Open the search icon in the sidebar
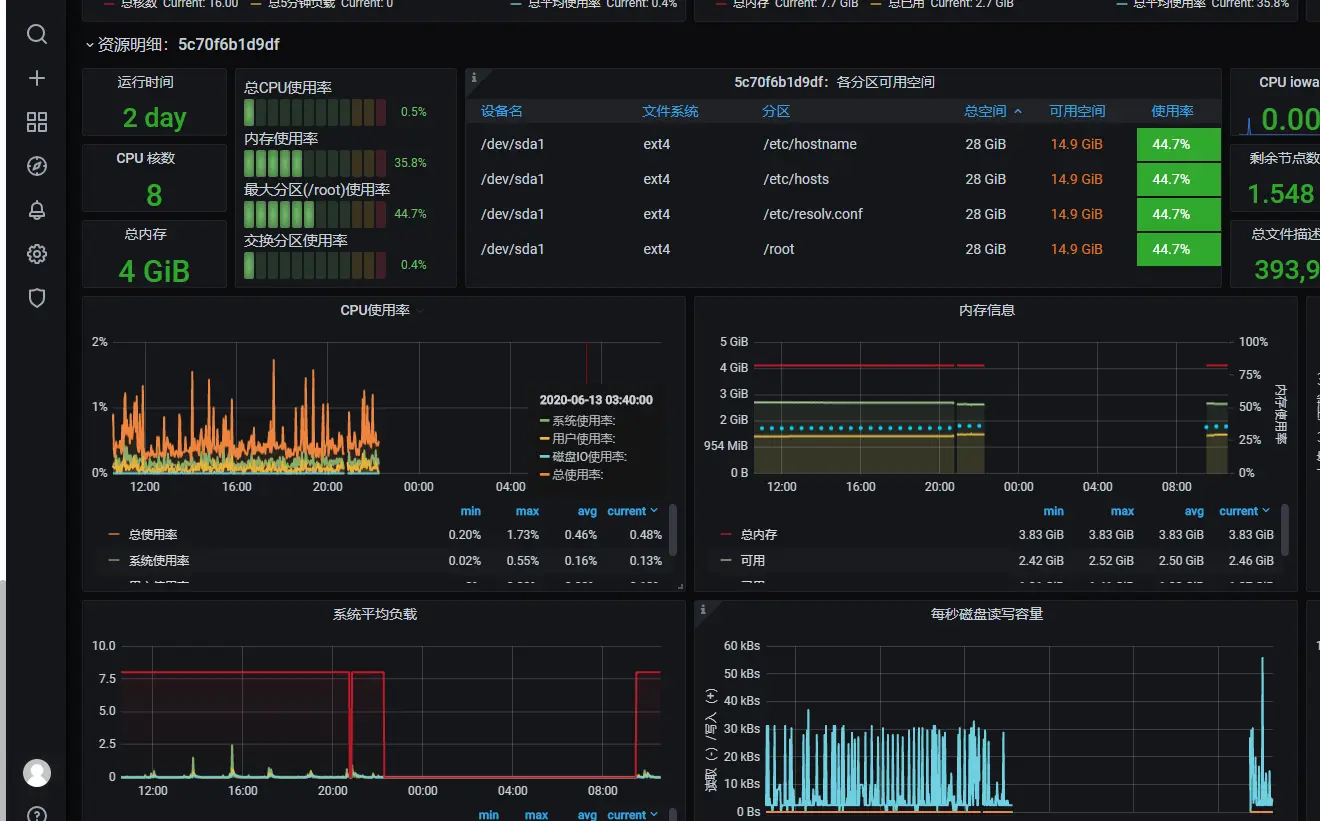 pyautogui.click(x=37, y=35)
